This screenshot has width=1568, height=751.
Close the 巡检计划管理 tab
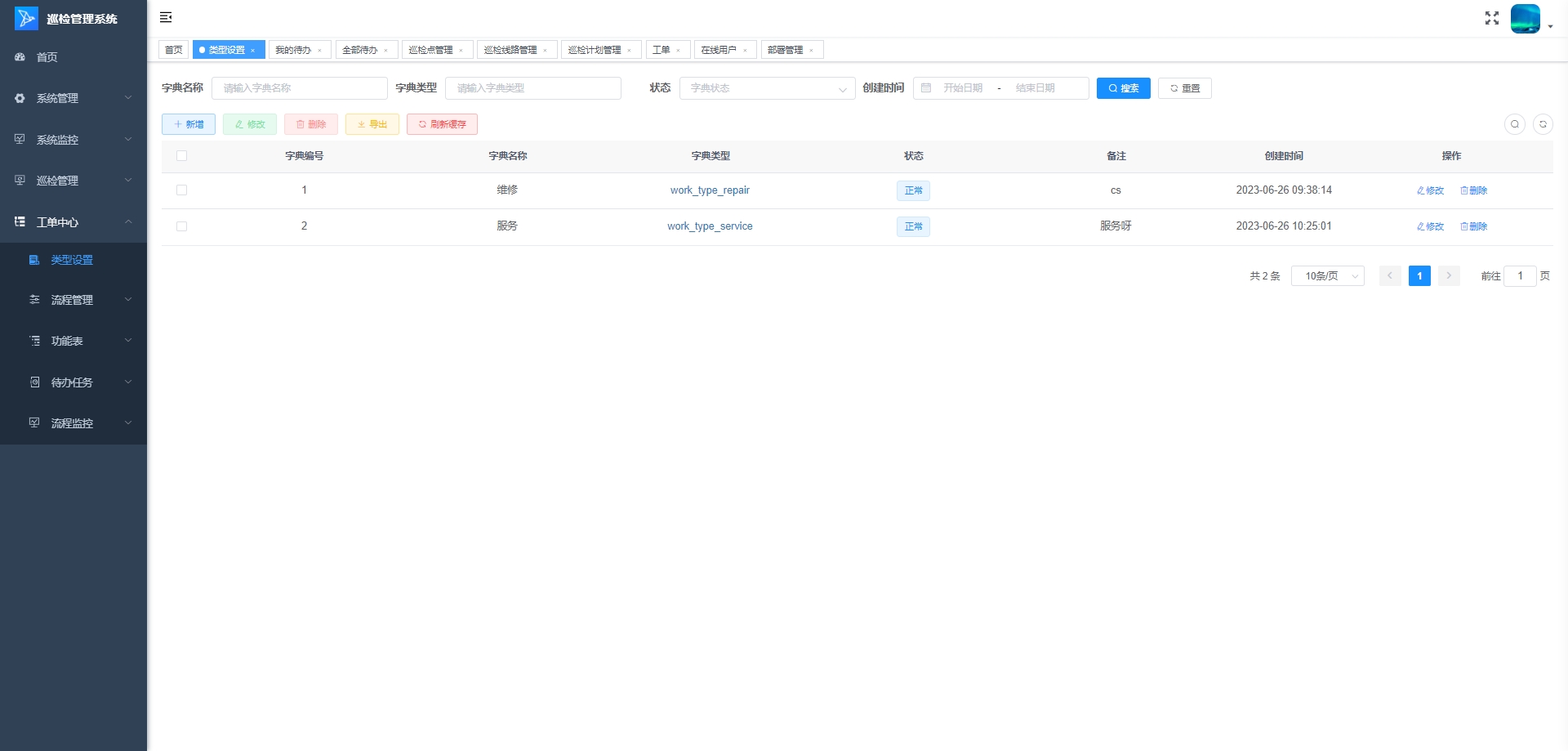click(x=630, y=51)
